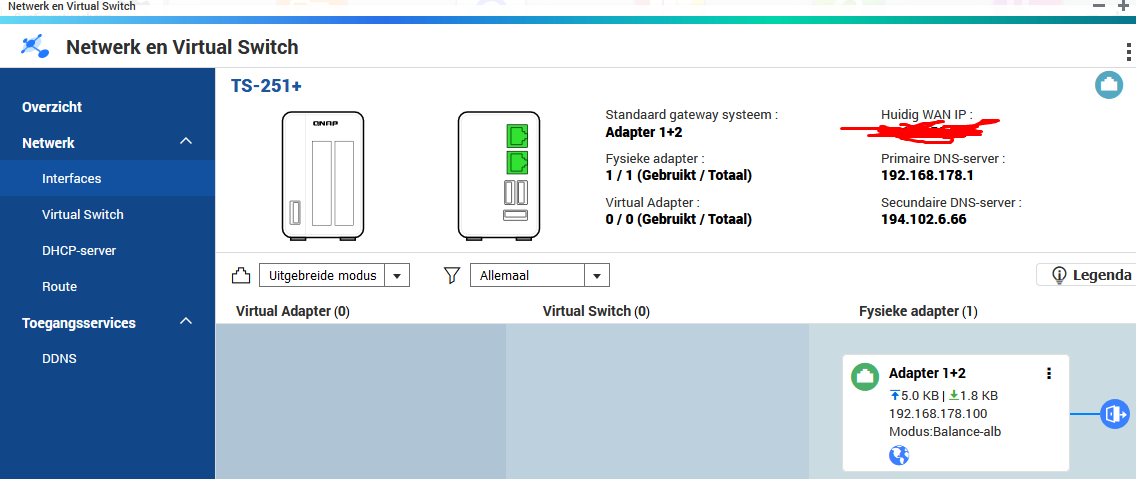Click the rear view image of the NAS
The image size is (1136, 479).
[498, 176]
